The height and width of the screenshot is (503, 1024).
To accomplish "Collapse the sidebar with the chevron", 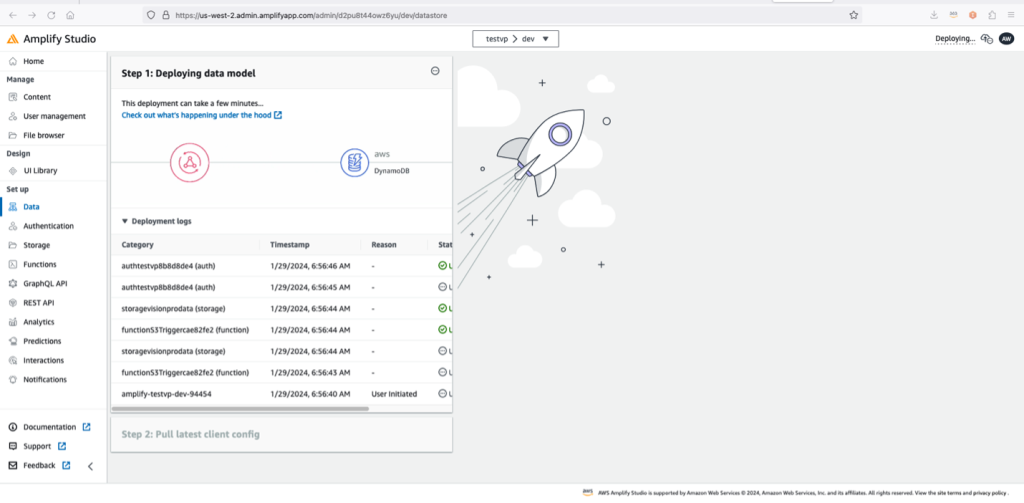I will (x=90, y=466).
